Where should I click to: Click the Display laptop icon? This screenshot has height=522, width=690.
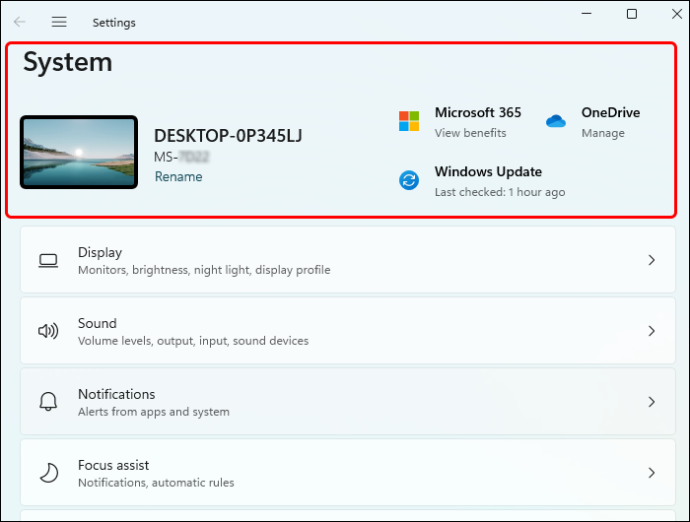48,261
